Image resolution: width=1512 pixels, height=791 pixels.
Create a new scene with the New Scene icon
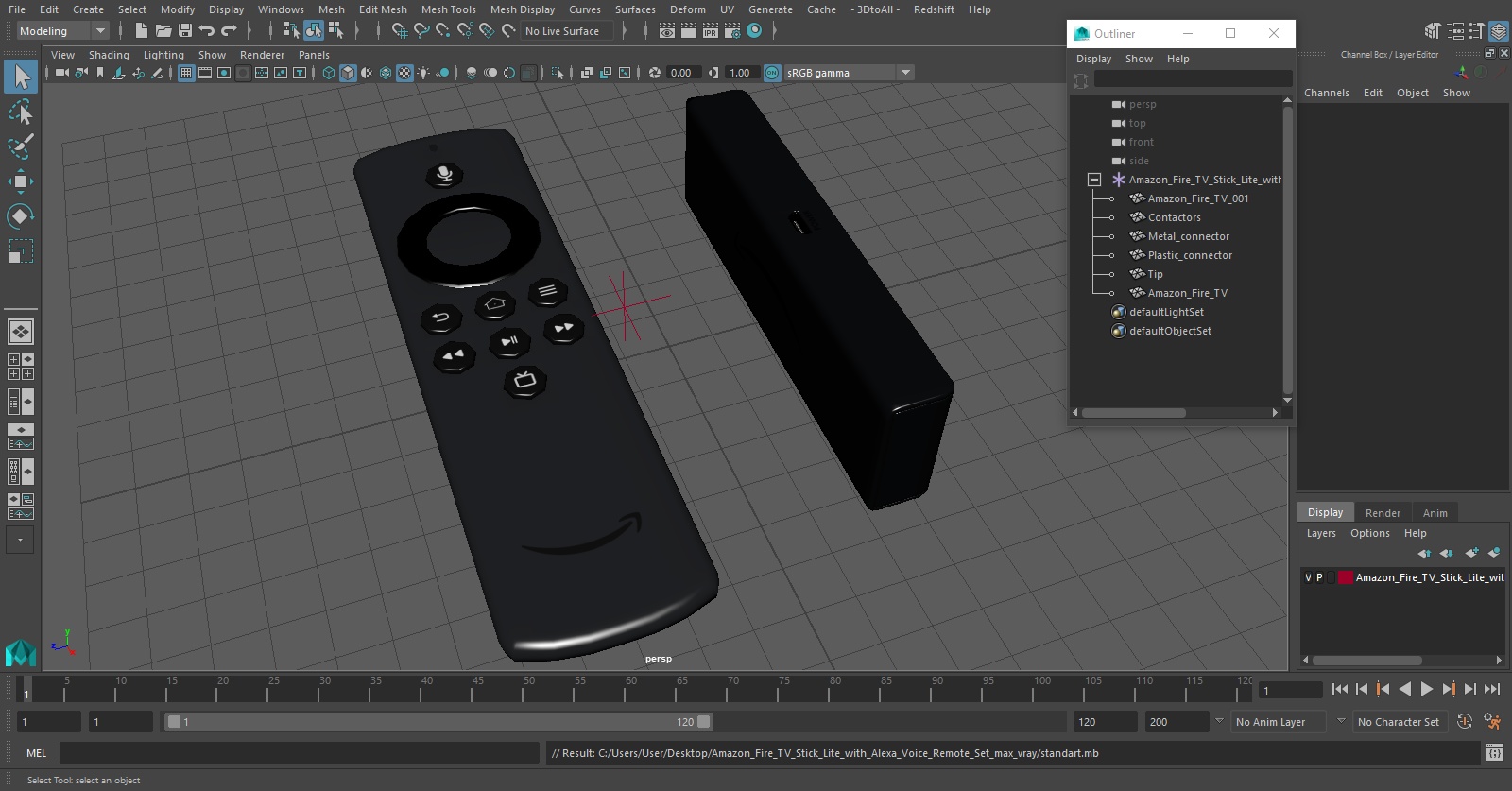141,31
